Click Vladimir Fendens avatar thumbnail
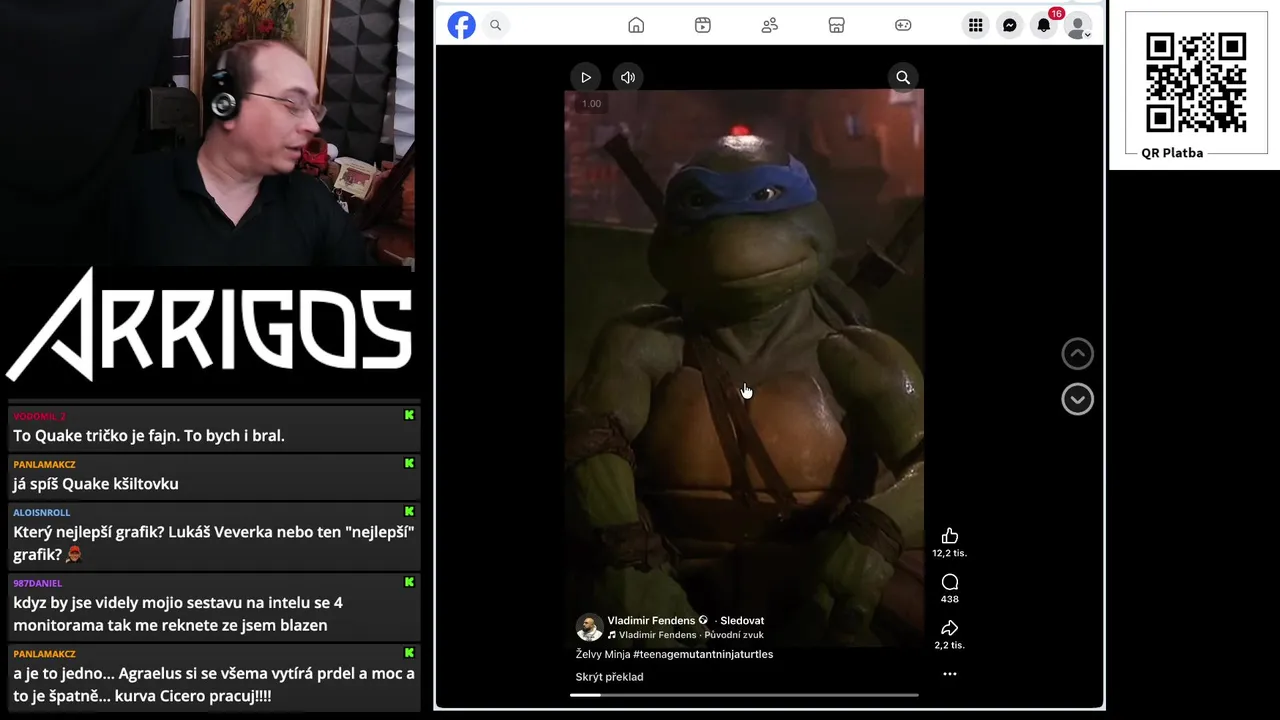This screenshot has height=720, width=1280. click(589, 627)
